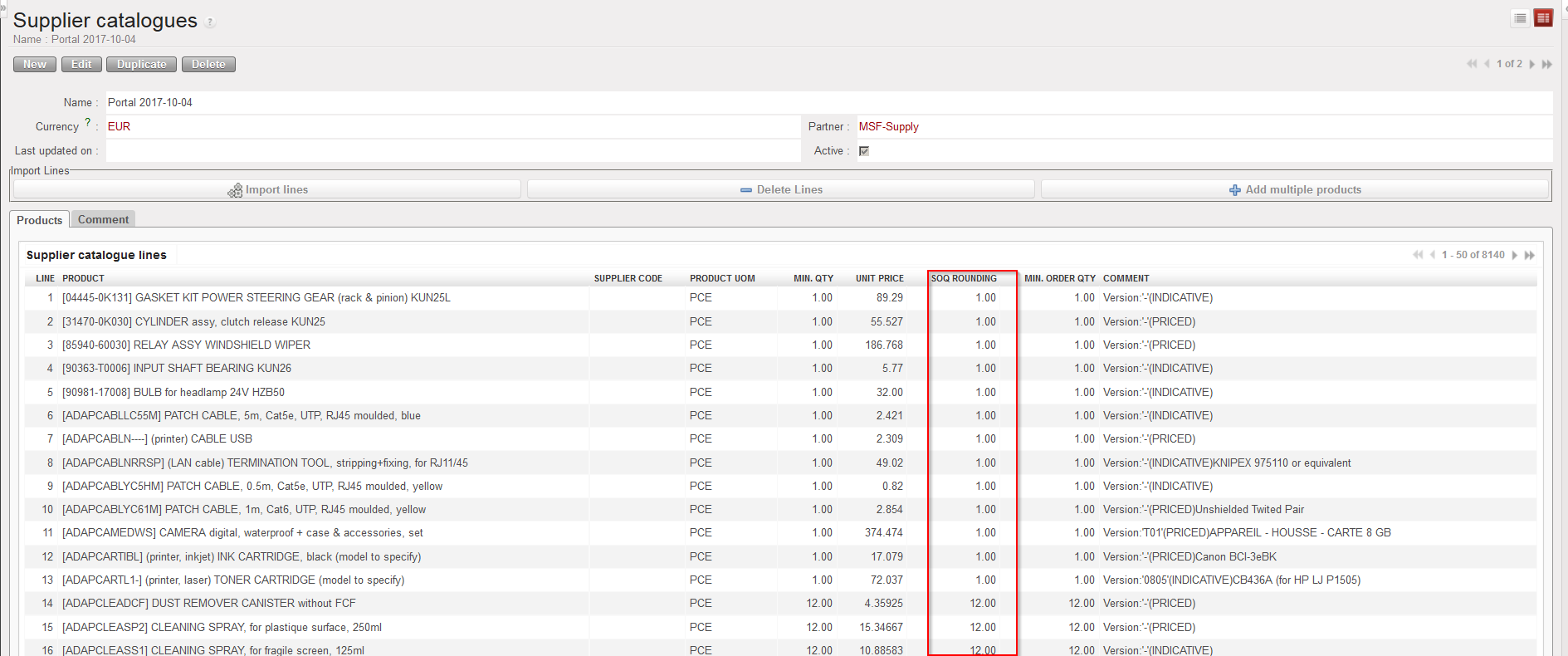Select the red form view icon
The image size is (1568, 656).
[1543, 18]
